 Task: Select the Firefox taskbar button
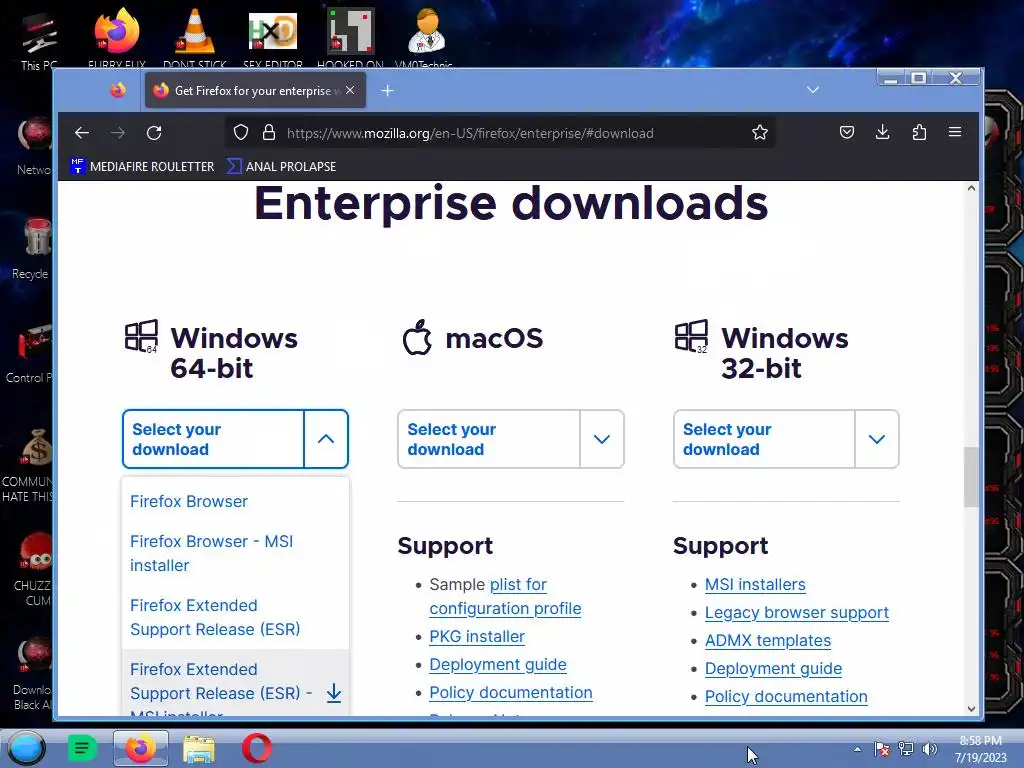[x=140, y=748]
